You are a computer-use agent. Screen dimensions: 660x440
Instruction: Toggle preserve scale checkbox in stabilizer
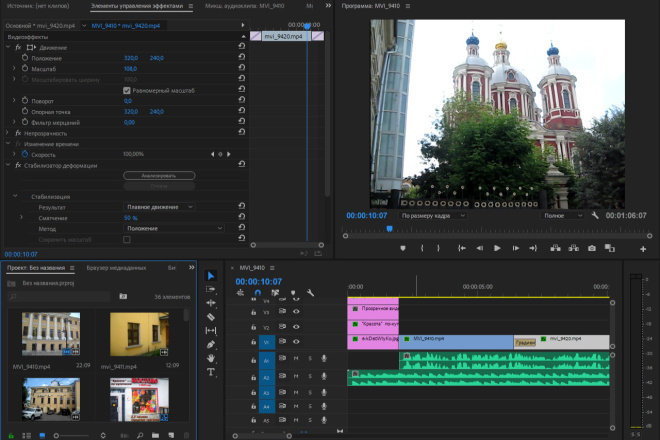(x=127, y=240)
